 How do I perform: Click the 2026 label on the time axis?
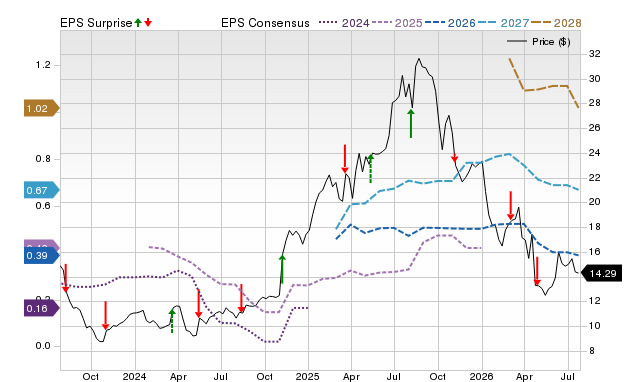tap(482, 376)
